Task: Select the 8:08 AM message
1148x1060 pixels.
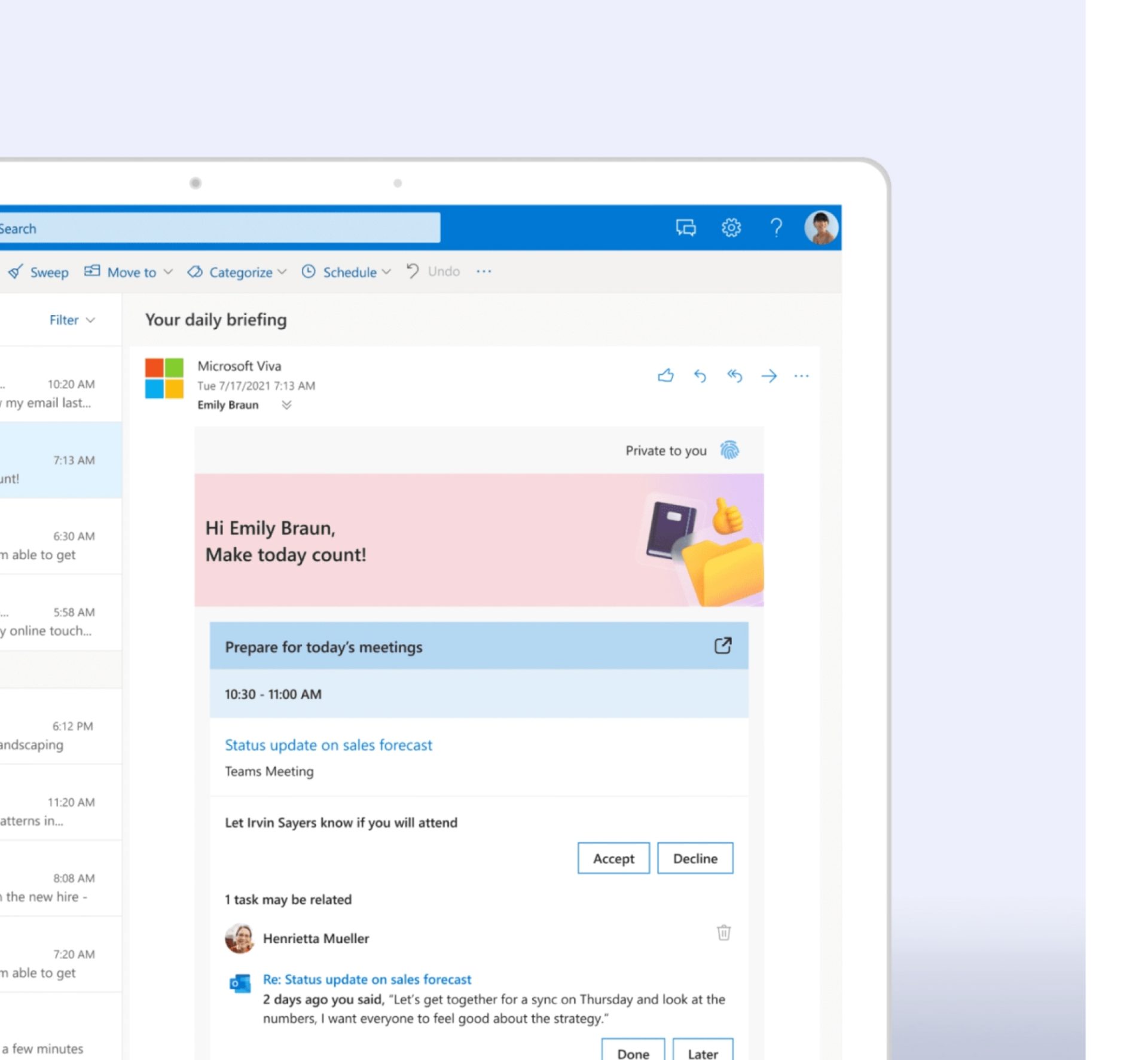Action: (60, 878)
